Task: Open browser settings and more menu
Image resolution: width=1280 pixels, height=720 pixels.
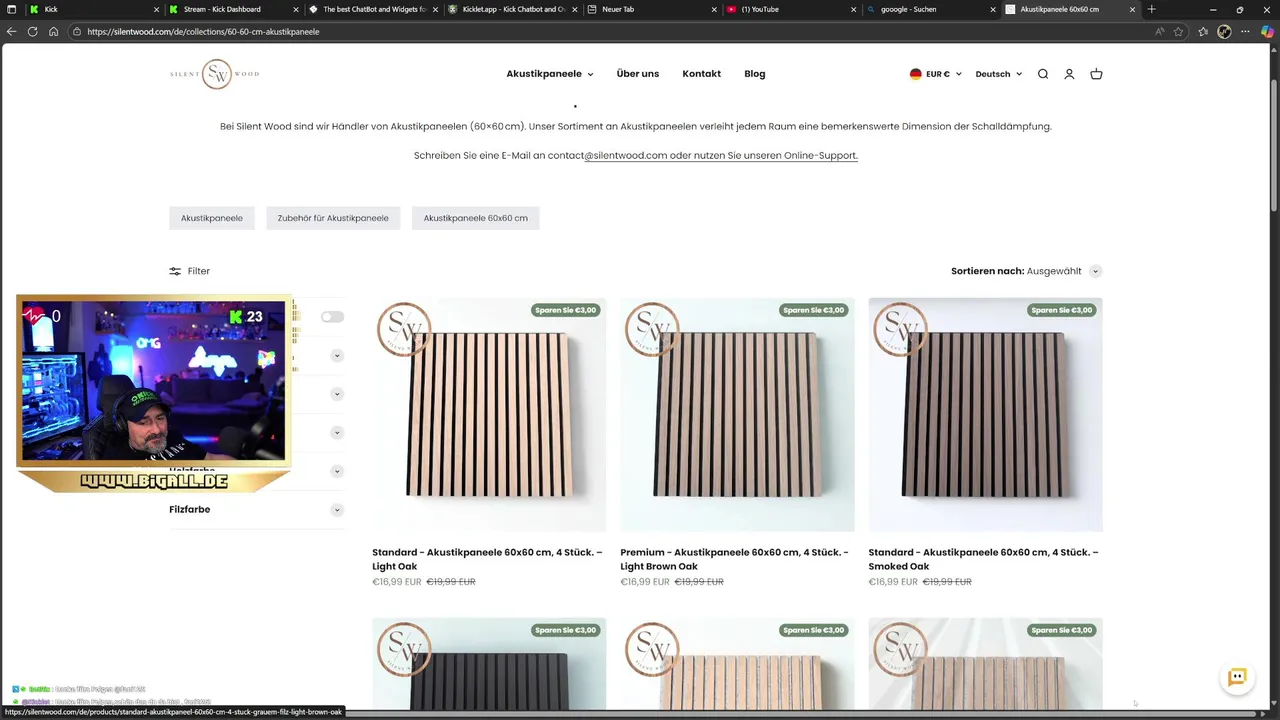Action: [x=1246, y=31]
